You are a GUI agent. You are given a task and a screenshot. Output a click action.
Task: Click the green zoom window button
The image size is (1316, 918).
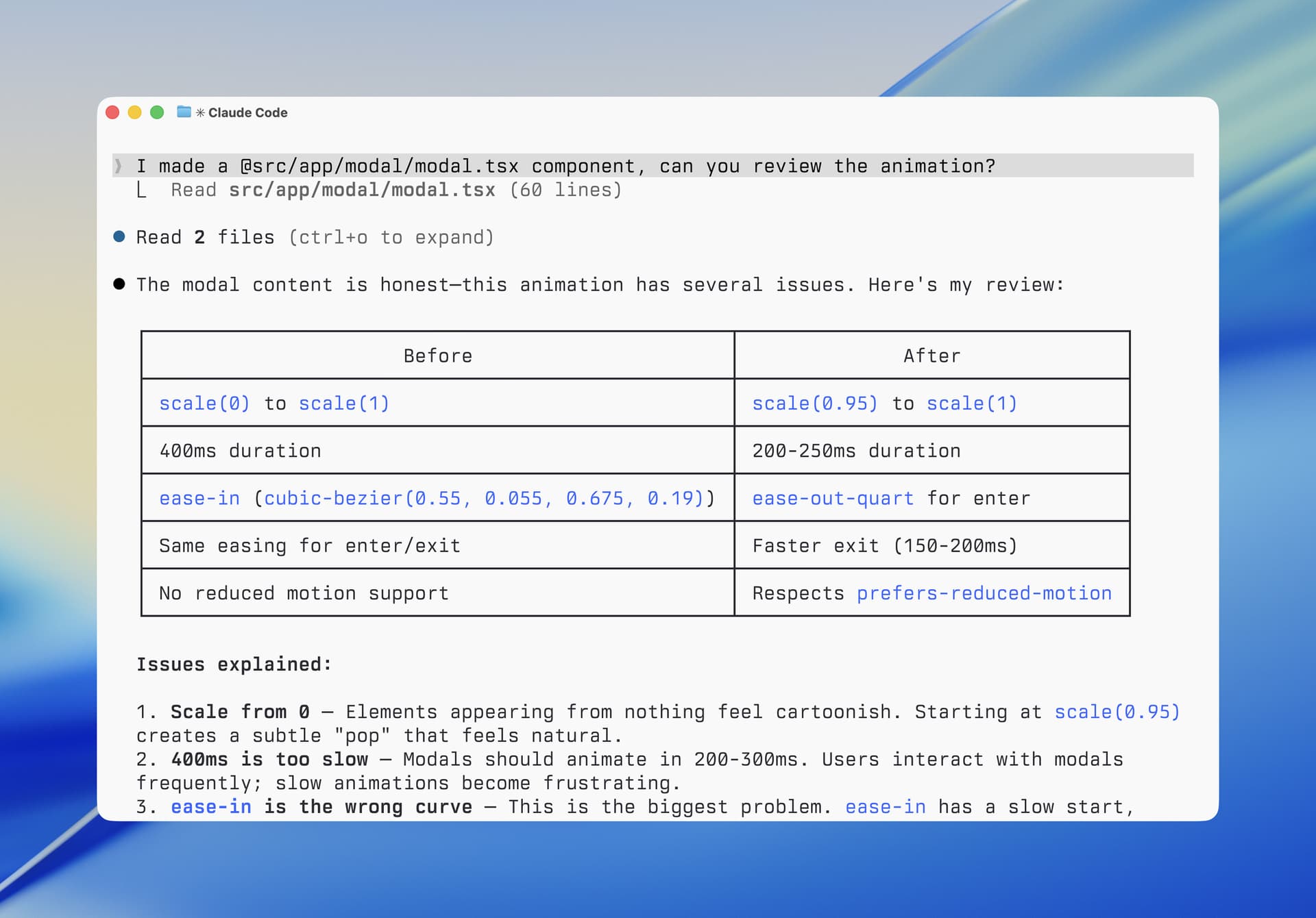click(x=157, y=112)
